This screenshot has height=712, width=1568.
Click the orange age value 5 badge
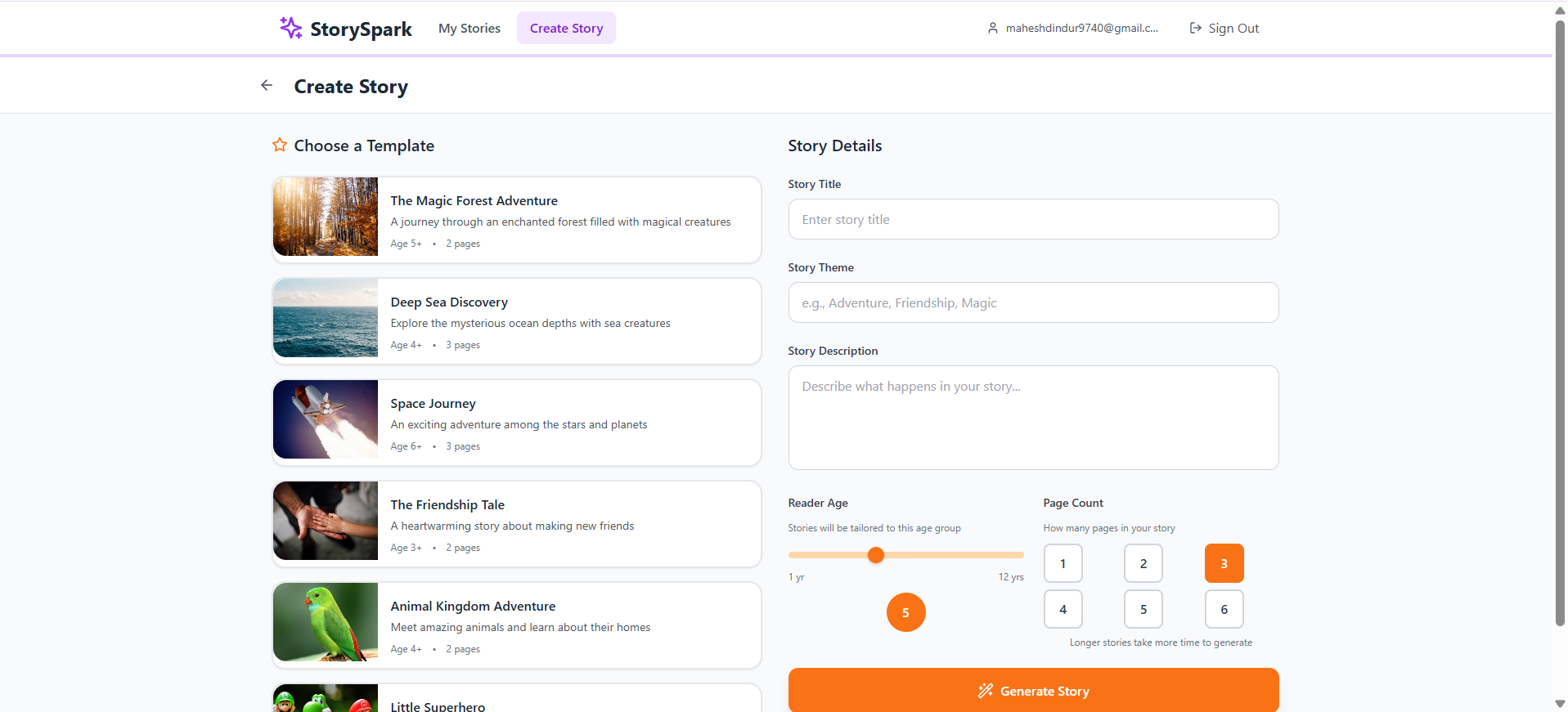pyautogui.click(x=905, y=612)
